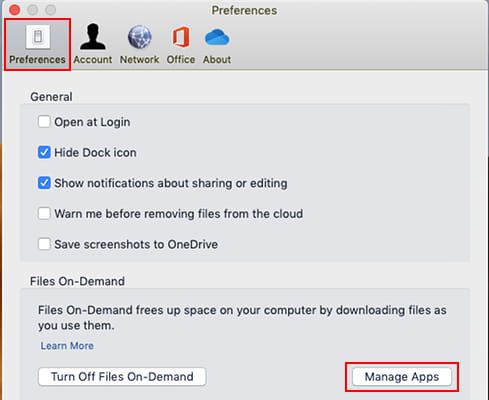Click the About tab label
This screenshot has width=489, height=400.
(217, 60)
